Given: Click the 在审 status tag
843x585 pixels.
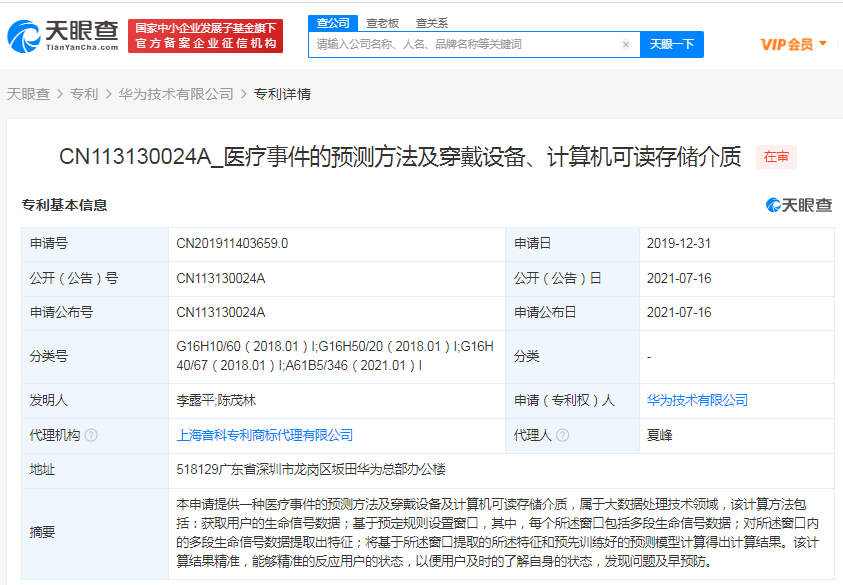Looking at the screenshot, I should pos(776,157).
